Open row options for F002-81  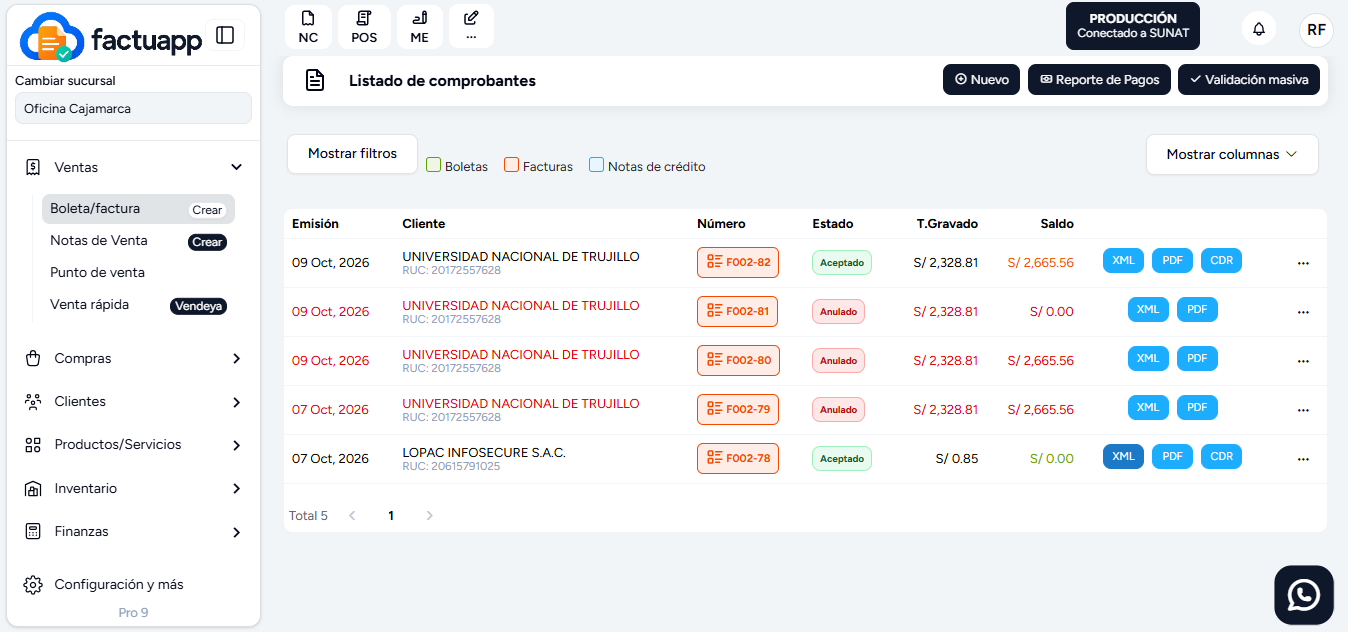[x=1303, y=312]
